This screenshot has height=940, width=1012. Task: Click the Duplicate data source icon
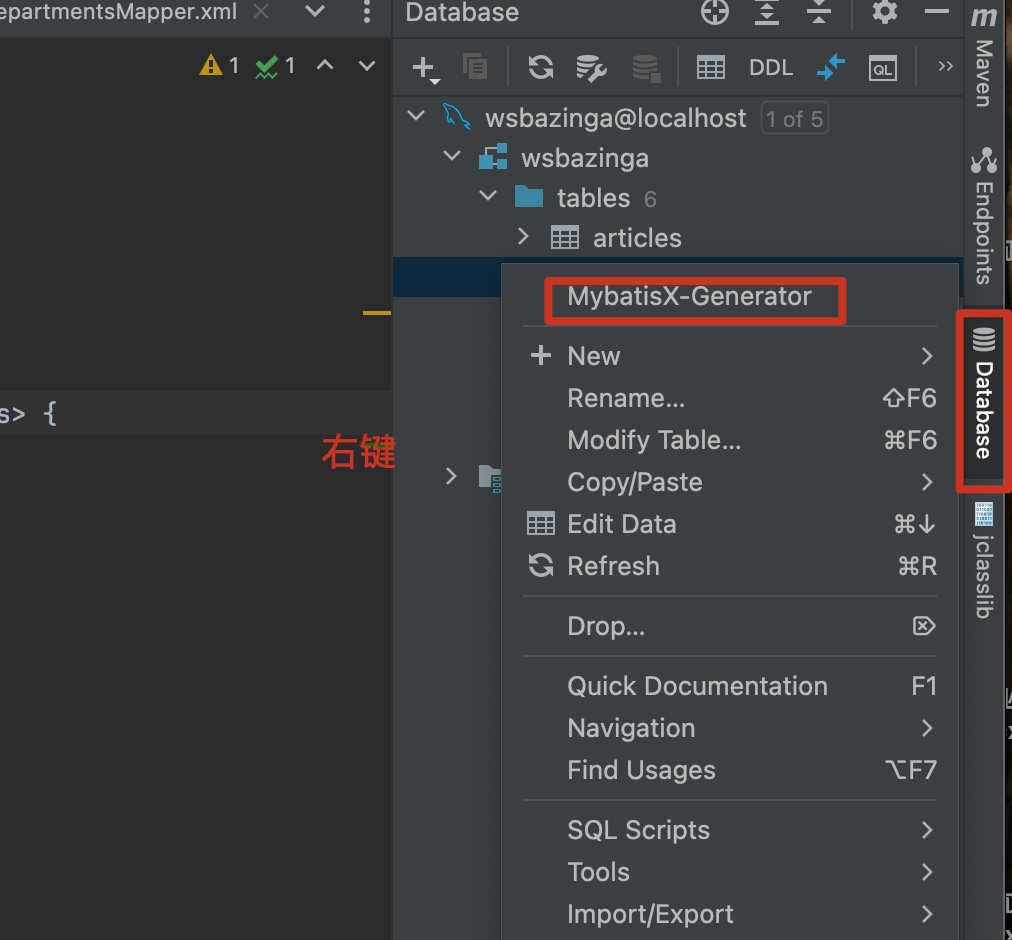coord(475,66)
